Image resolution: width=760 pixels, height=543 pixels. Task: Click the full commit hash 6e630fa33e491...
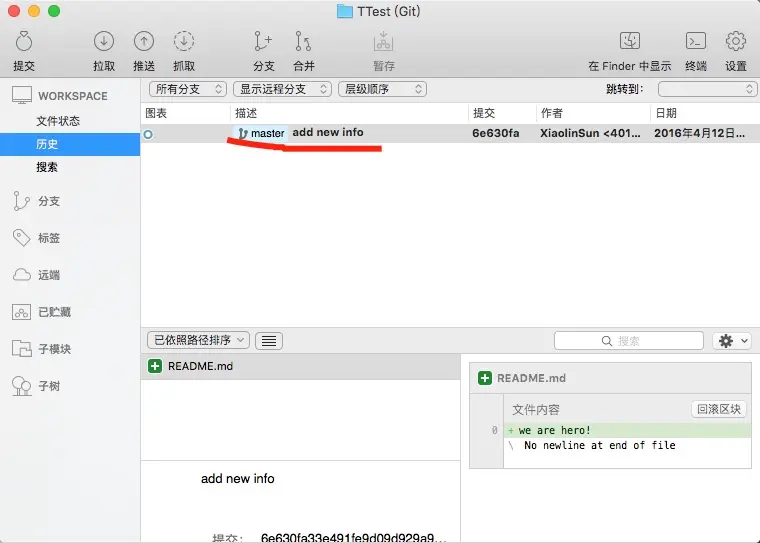353,537
